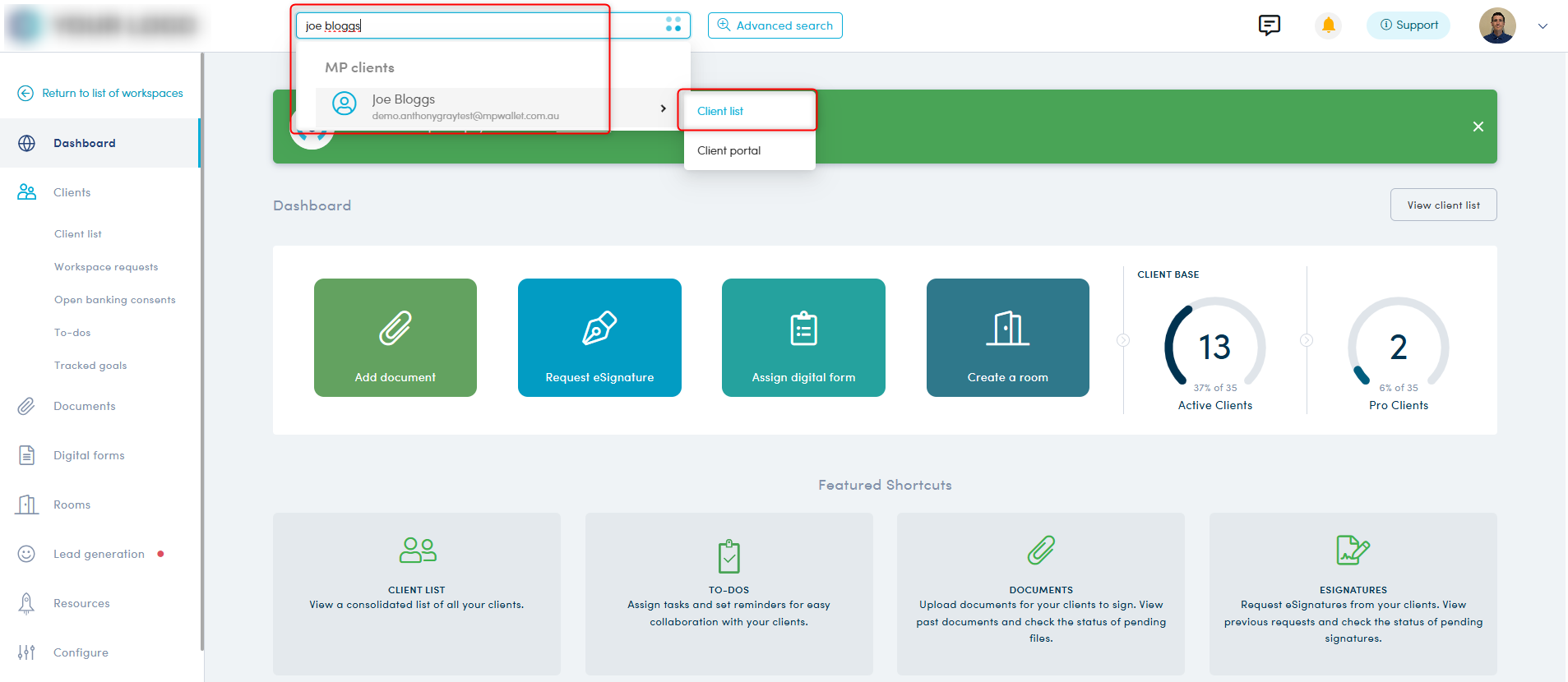Expand the user profile dropdown arrow
Image resolution: width=1568 pixels, height=682 pixels.
click(1543, 26)
